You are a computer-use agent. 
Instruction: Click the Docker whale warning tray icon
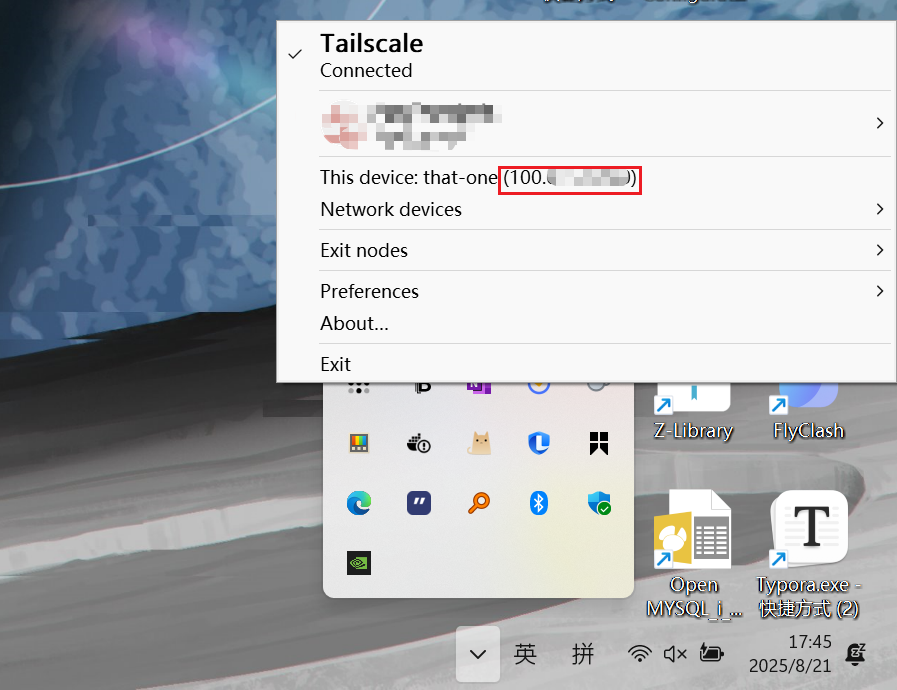(x=419, y=443)
